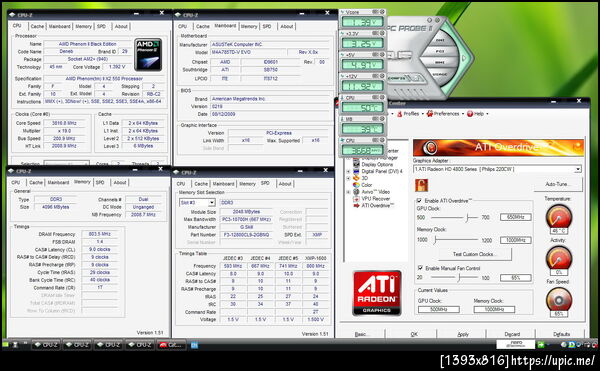Switch to About tab in the CPU-Z Memory window
The width and height of the screenshot is (600, 371).
pos(120,182)
